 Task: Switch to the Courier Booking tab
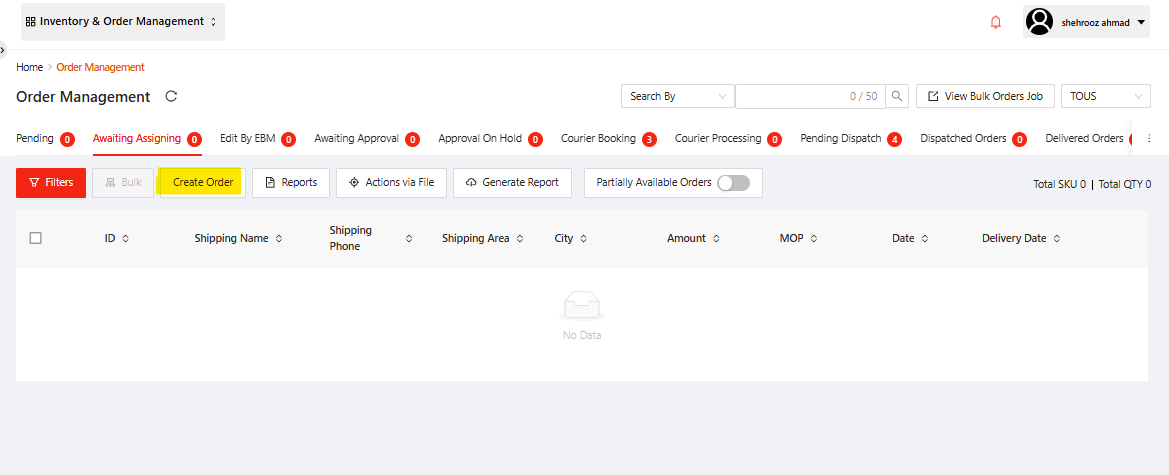[598, 139]
